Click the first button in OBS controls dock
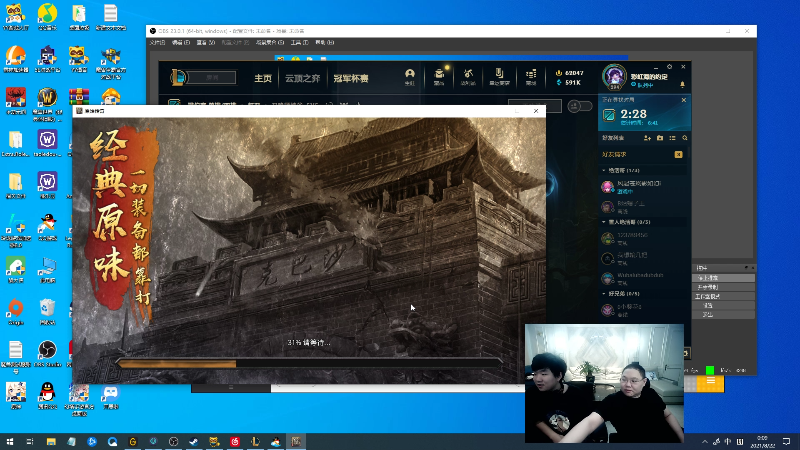800x450 pixels. [x=723, y=278]
